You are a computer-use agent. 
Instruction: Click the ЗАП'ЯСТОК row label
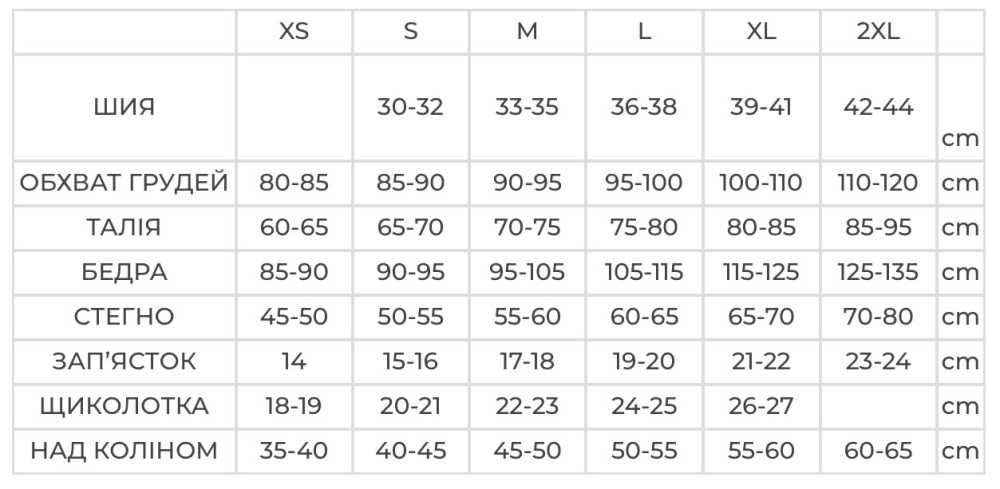(124, 361)
